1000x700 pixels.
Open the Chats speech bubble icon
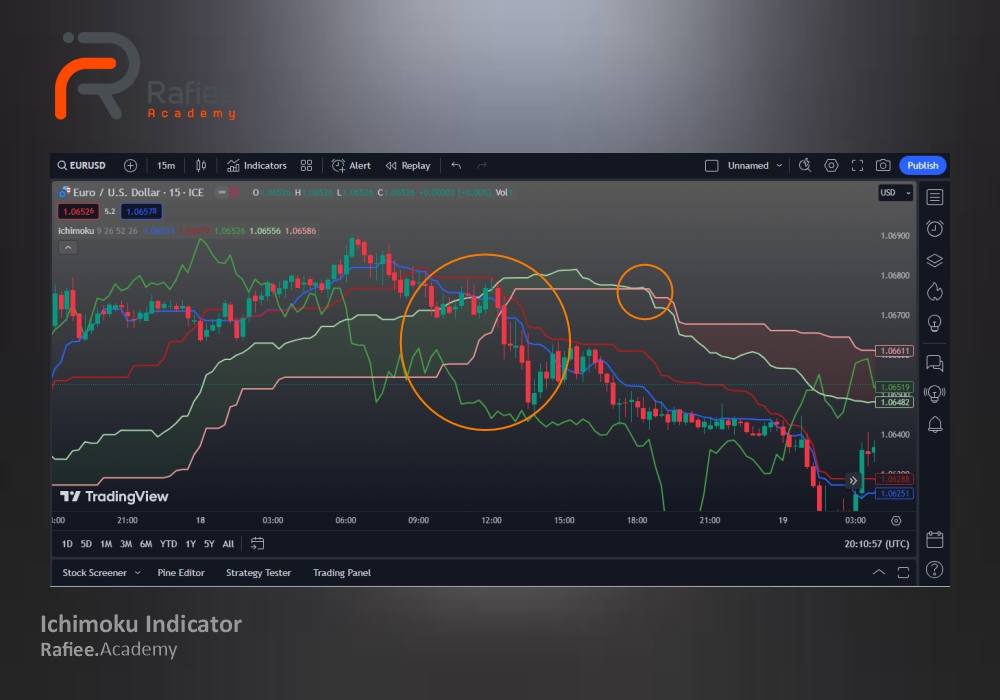click(x=935, y=363)
